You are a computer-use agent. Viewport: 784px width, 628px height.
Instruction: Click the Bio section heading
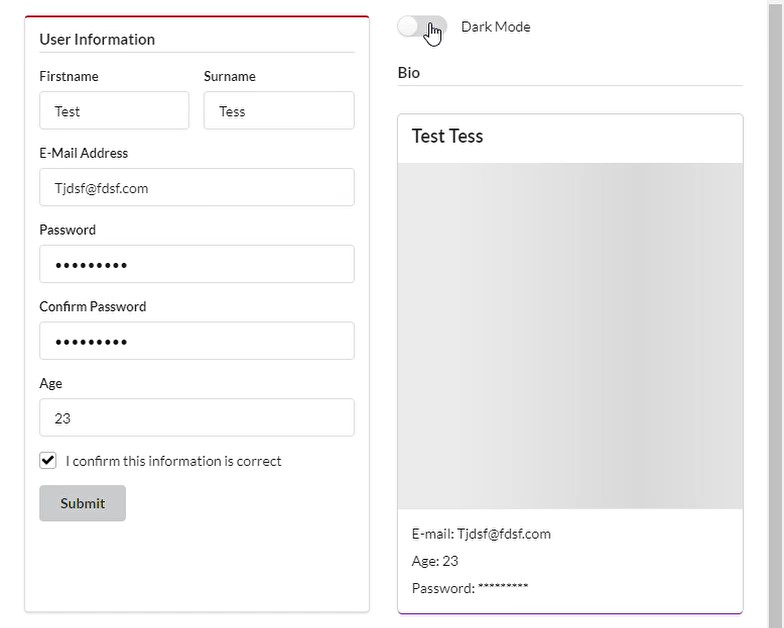coord(409,73)
